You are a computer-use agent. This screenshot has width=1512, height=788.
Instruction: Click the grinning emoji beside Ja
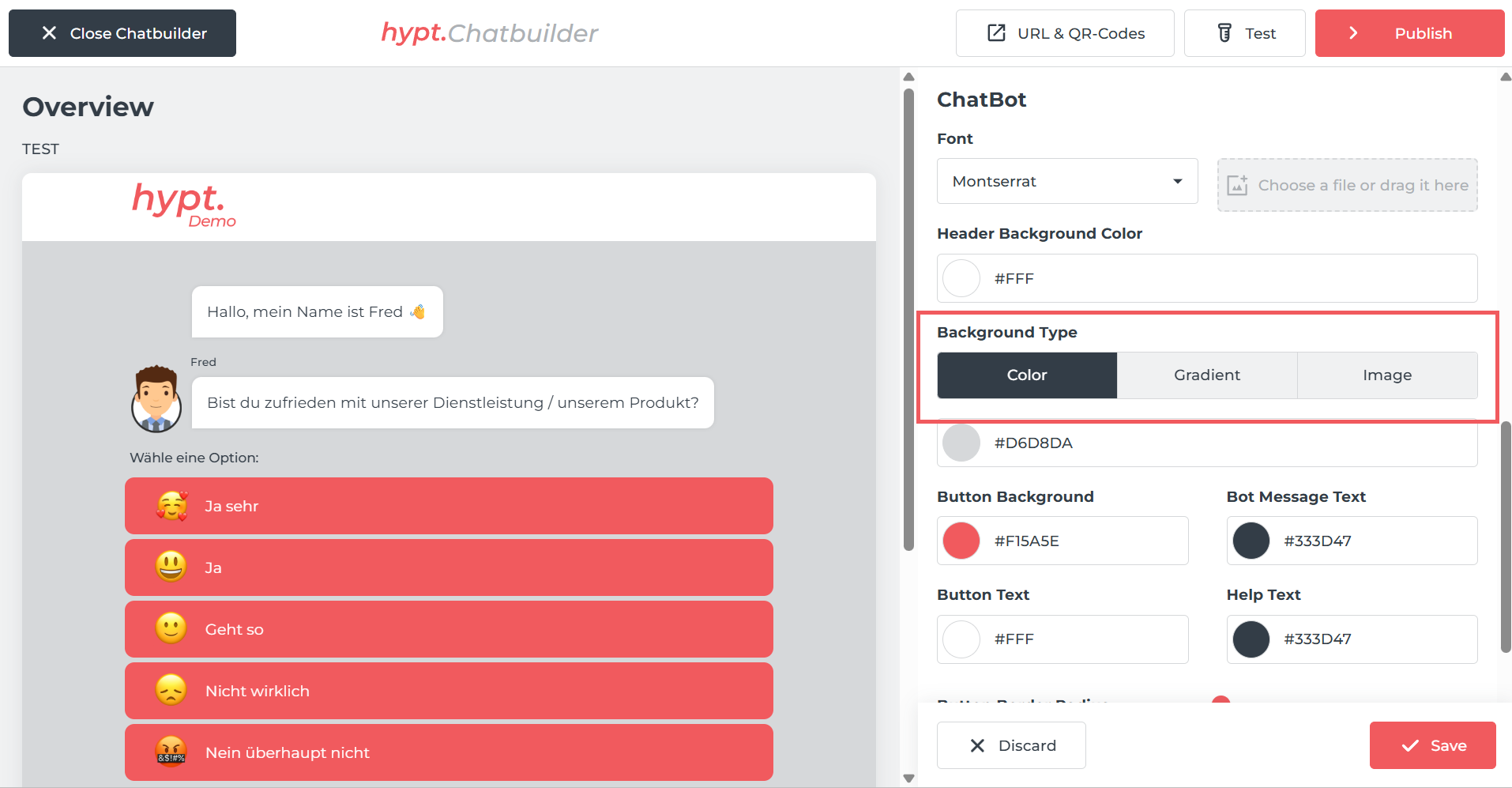click(171, 567)
